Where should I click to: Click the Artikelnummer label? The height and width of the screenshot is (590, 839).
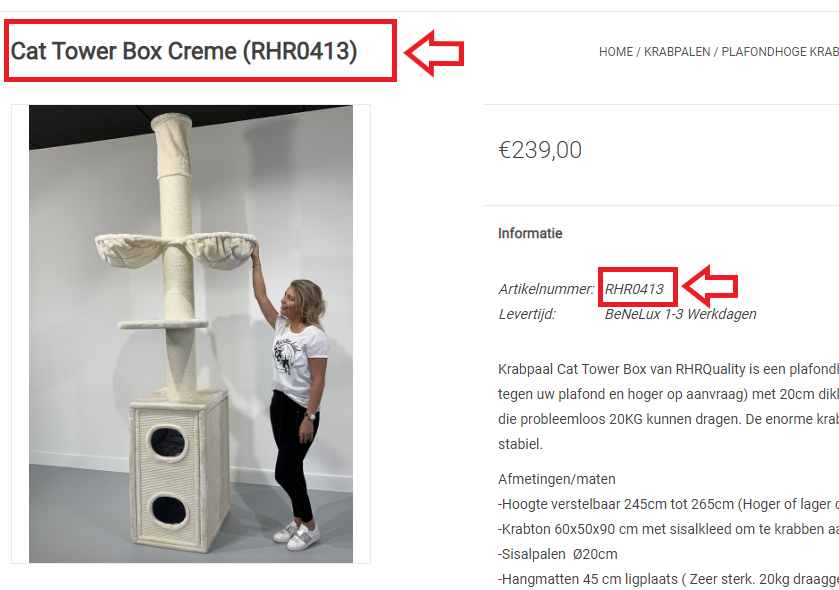click(546, 289)
